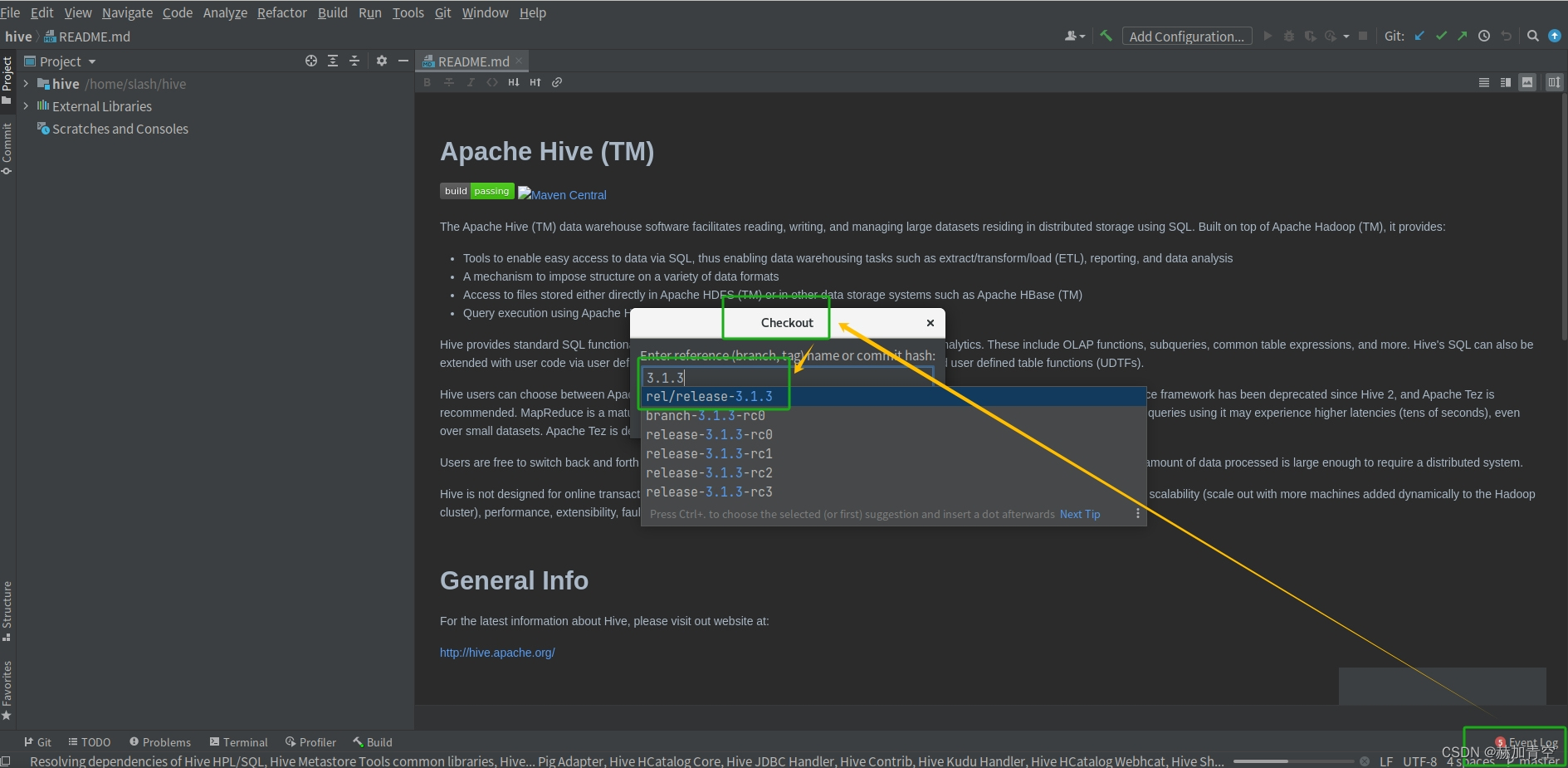Open the Navigate menu
The image size is (1568, 768).
(127, 12)
